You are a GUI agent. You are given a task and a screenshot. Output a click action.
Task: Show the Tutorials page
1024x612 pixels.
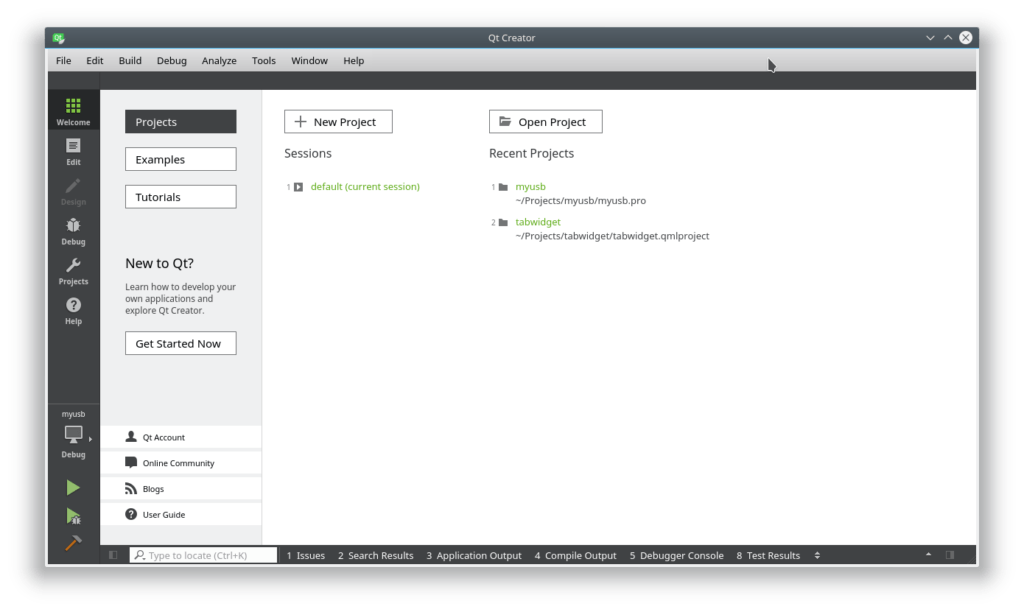(x=181, y=197)
